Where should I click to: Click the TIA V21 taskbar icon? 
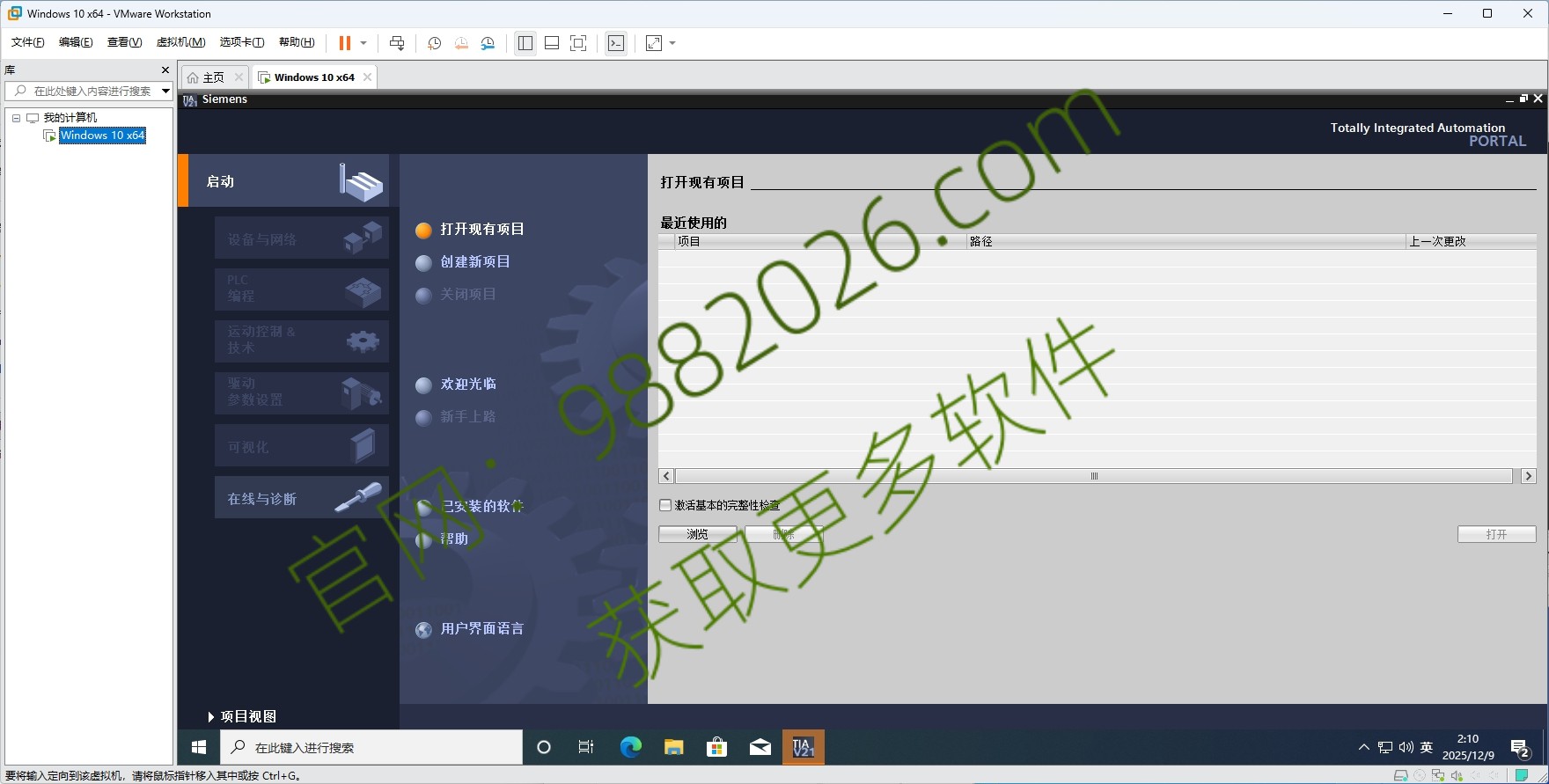[804, 747]
